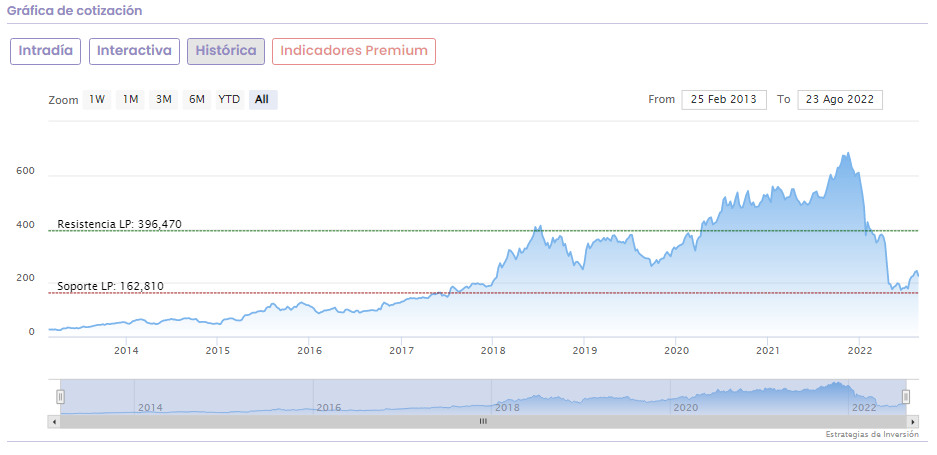Screen dimensions: 937x455
Task: Click the navigator scrollbar grip
Action: point(482,422)
